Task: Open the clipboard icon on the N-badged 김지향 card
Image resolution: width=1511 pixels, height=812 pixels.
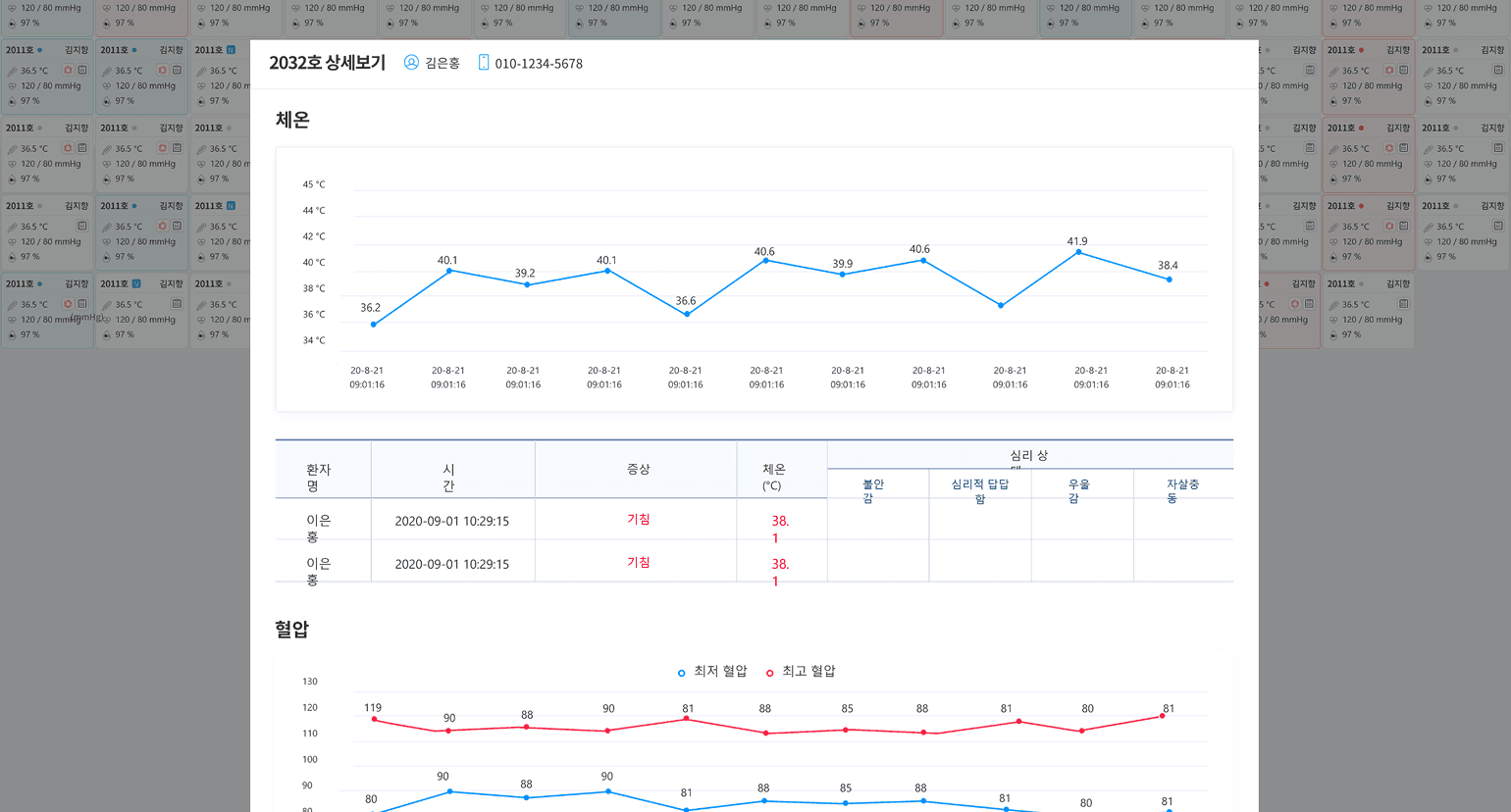Action: [x=177, y=304]
